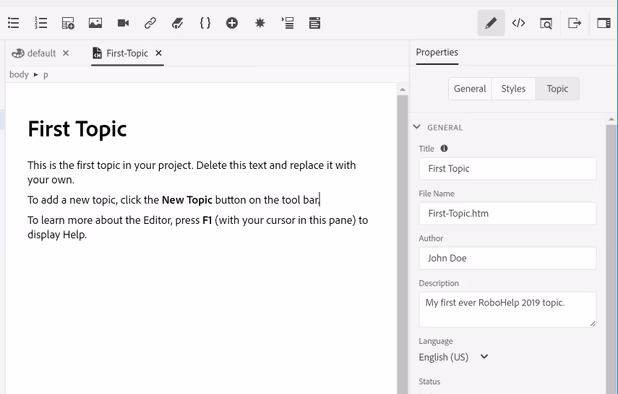Click the Properties panel scrollbar

pos(611,260)
